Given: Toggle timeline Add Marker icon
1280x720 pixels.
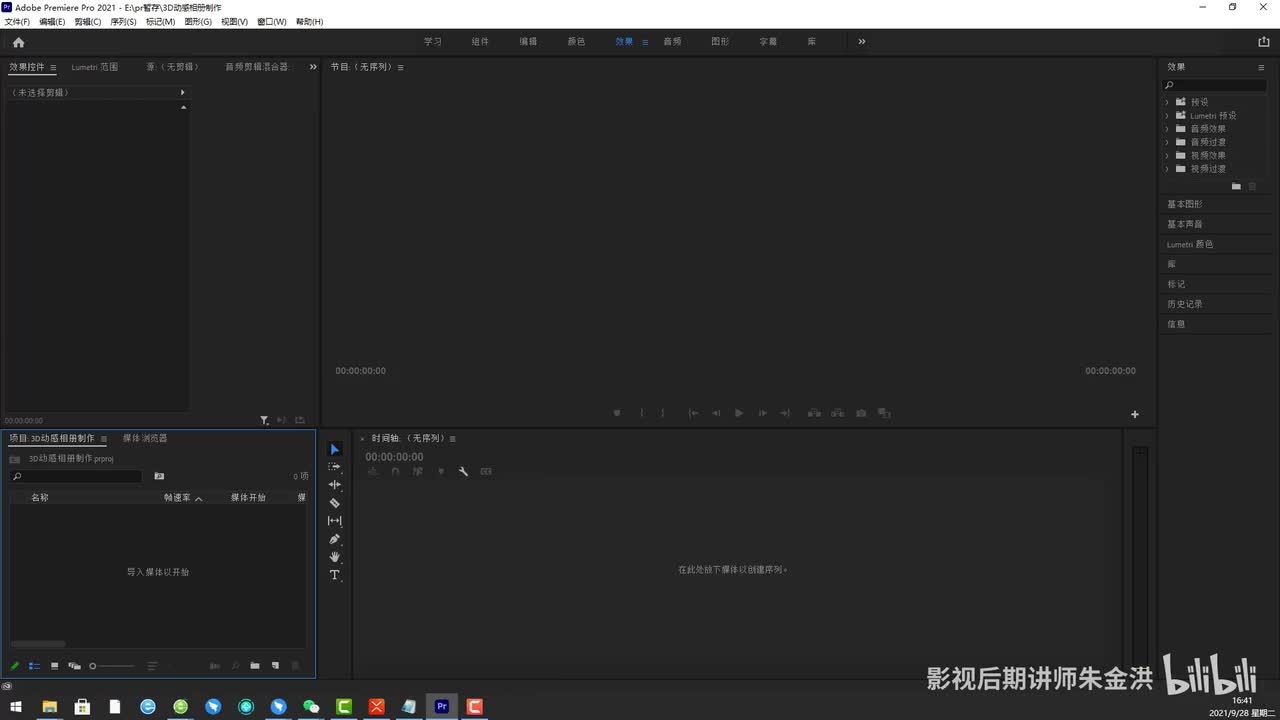Looking at the screenshot, I should click(441, 471).
